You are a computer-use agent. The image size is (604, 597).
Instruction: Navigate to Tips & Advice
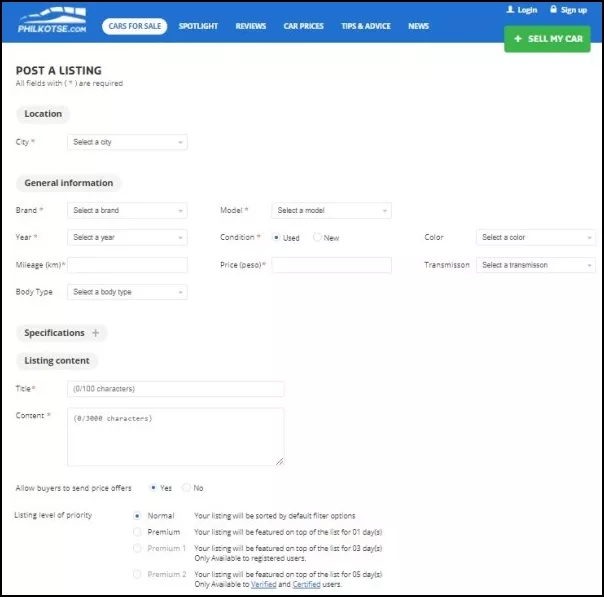[366, 26]
